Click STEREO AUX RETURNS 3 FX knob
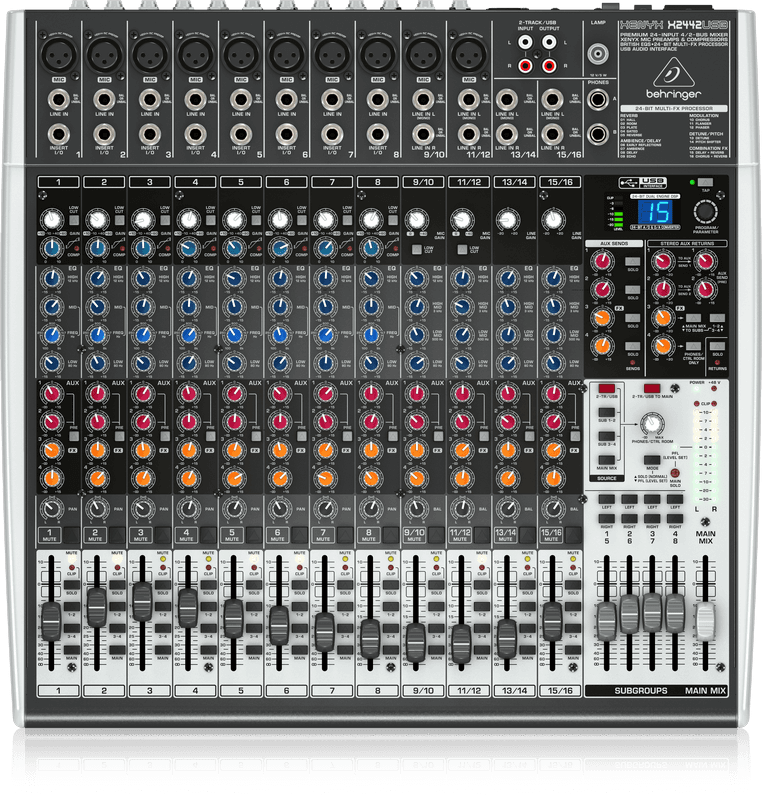762x800 pixels. pos(663,317)
